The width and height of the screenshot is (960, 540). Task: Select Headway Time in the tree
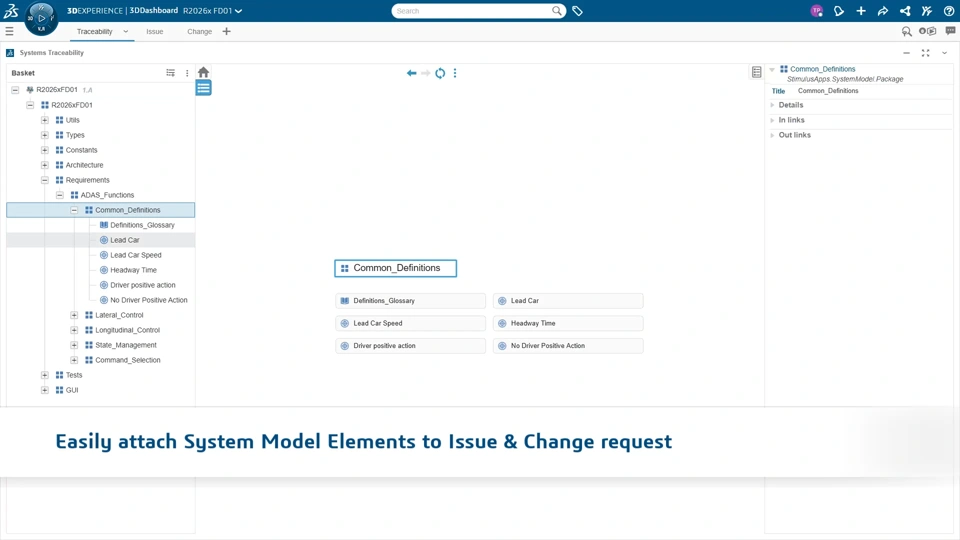tap(133, 270)
